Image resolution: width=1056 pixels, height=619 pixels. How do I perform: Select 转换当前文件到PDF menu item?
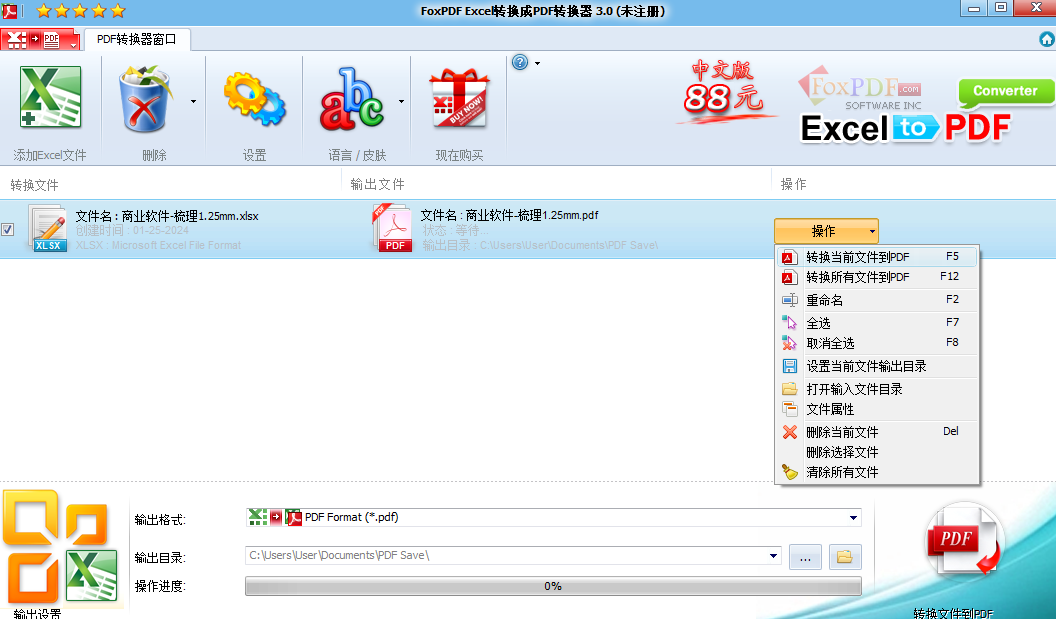click(878, 257)
